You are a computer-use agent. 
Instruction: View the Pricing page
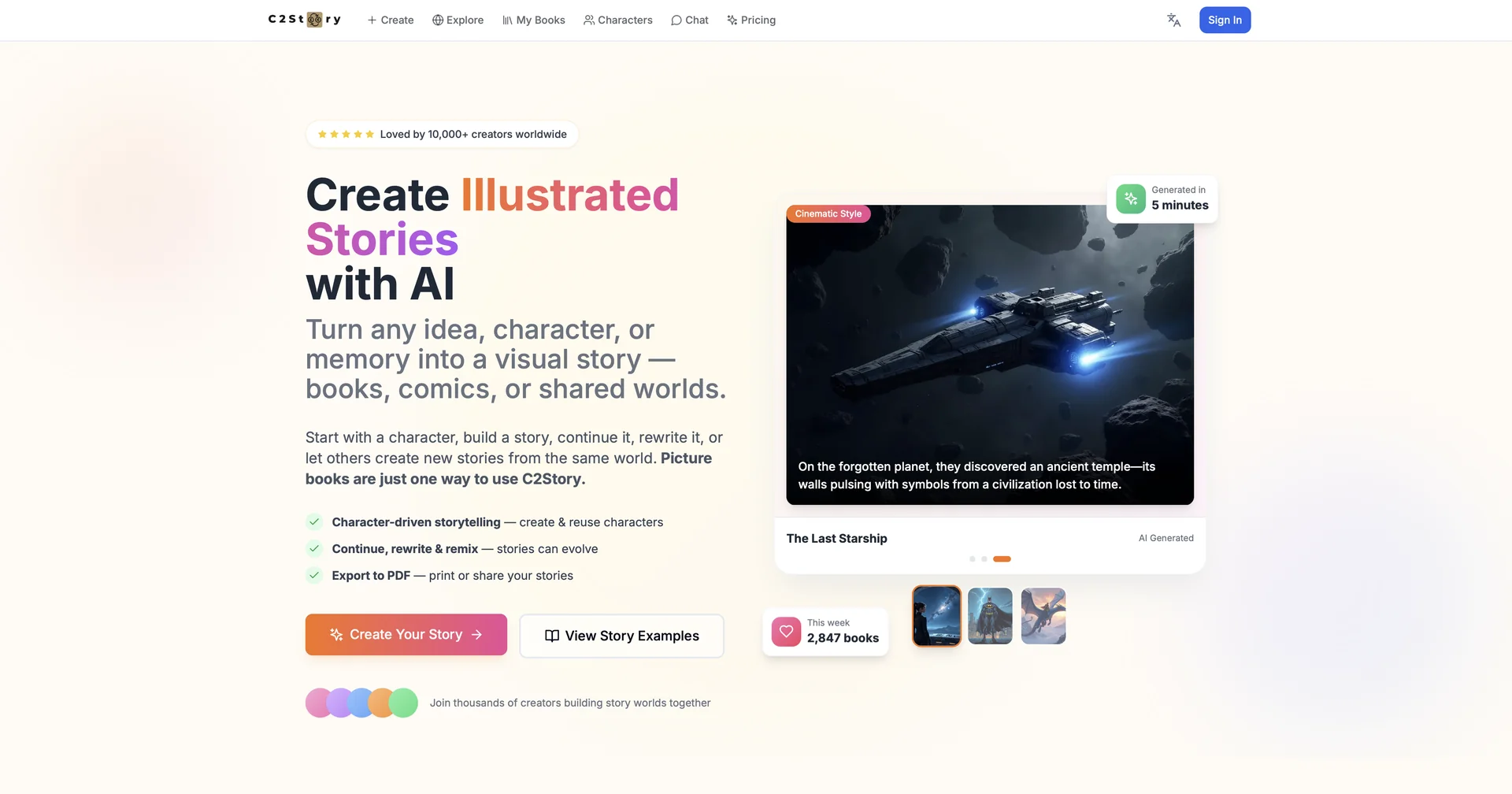[751, 20]
